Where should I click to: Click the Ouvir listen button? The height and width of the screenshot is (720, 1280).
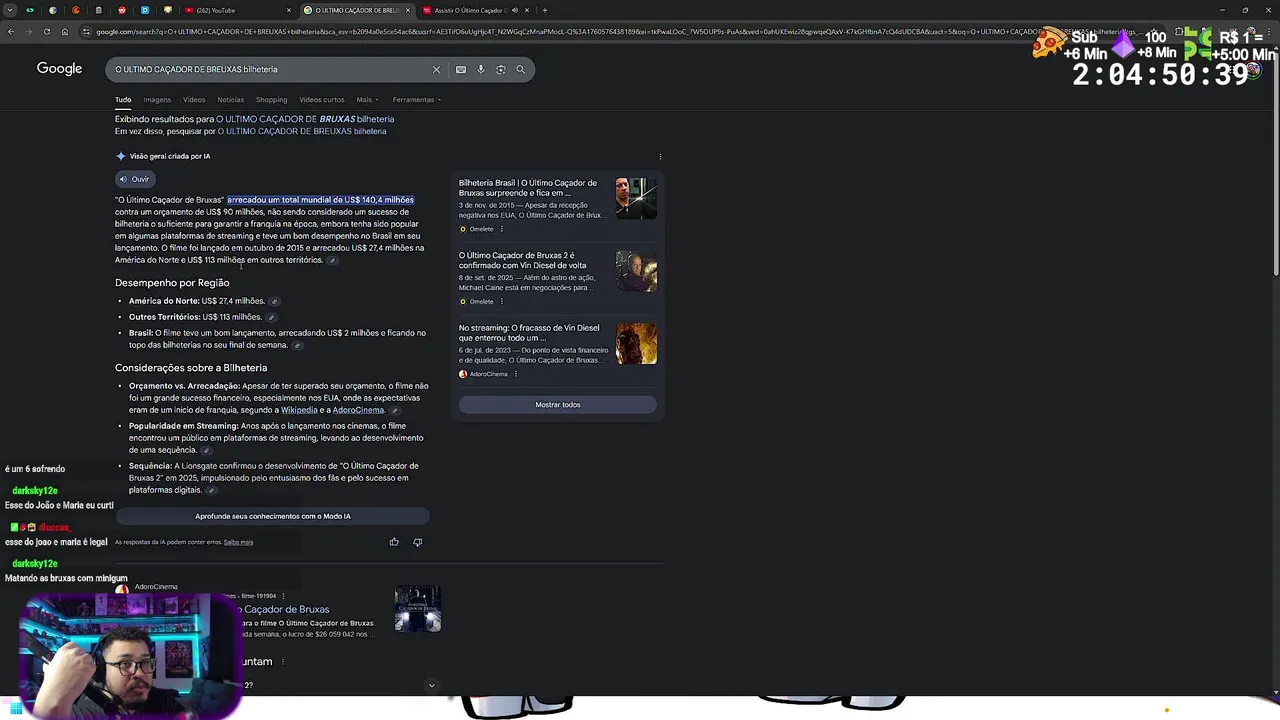[x=134, y=179]
